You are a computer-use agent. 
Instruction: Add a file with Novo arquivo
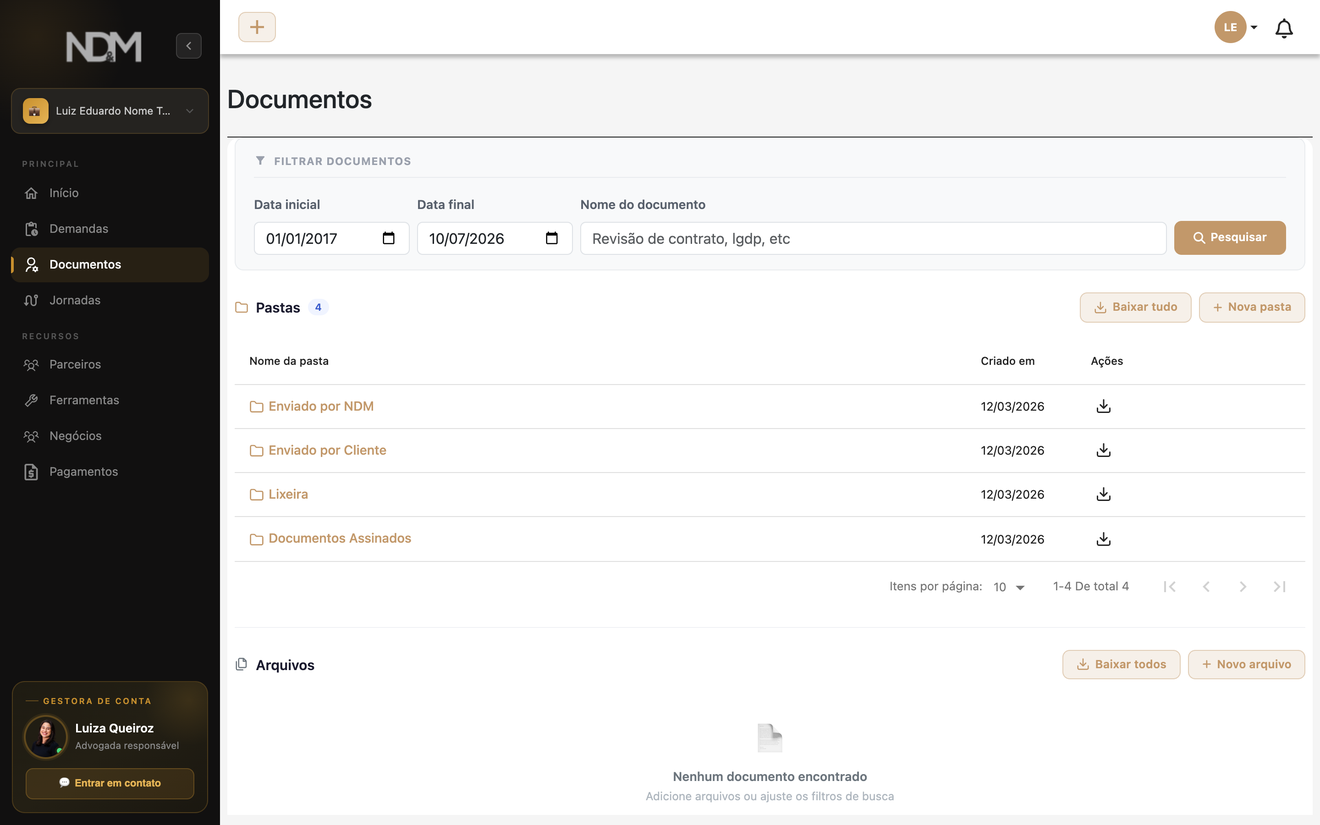pos(1246,664)
